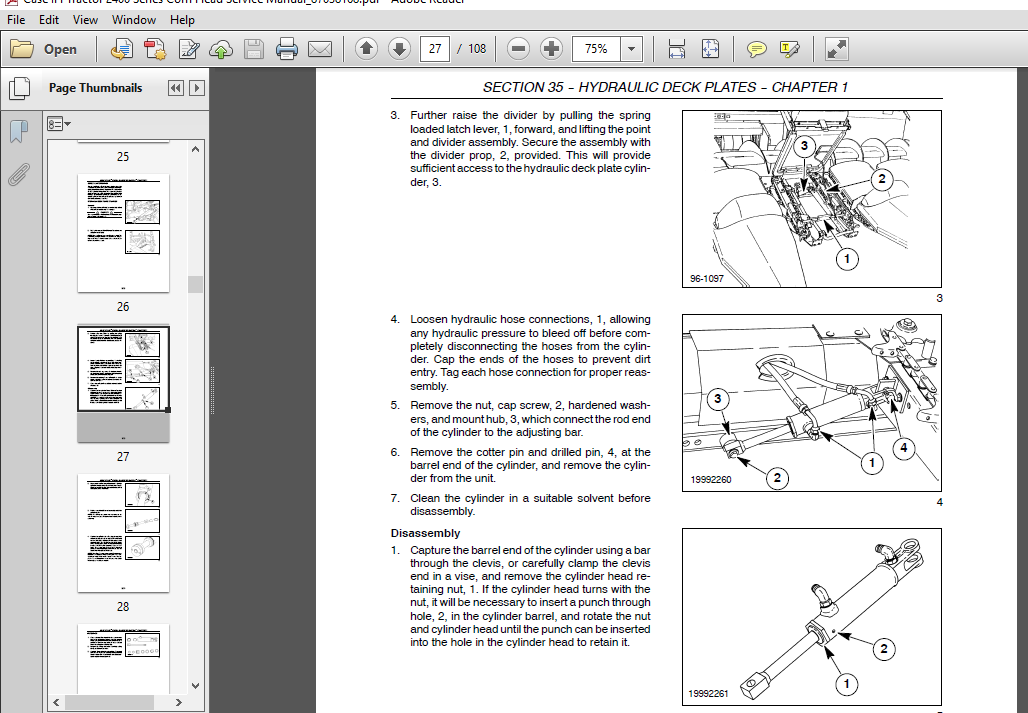Image resolution: width=1028 pixels, height=713 pixels.
Task: Collapse the thumbnails panel with double-left arrows
Action: point(176,88)
